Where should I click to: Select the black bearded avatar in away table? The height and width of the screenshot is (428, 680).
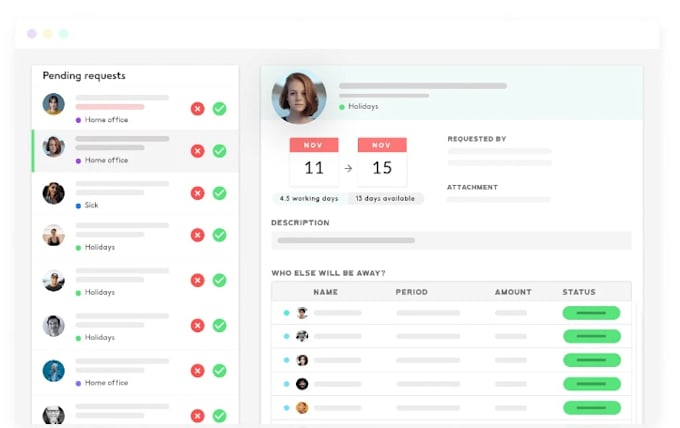tap(302, 384)
